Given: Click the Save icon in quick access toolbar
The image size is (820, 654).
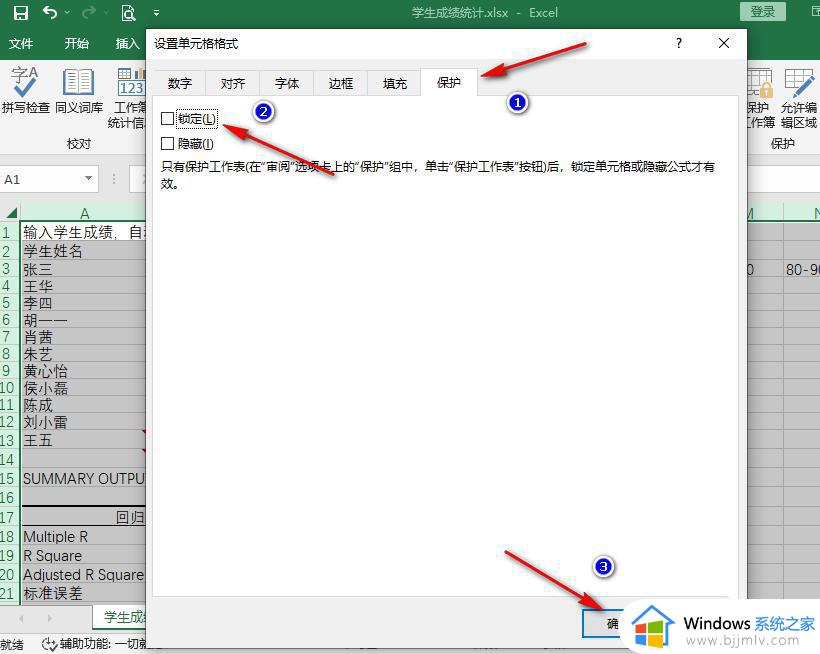Looking at the screenshot, I should click(20, 13).
